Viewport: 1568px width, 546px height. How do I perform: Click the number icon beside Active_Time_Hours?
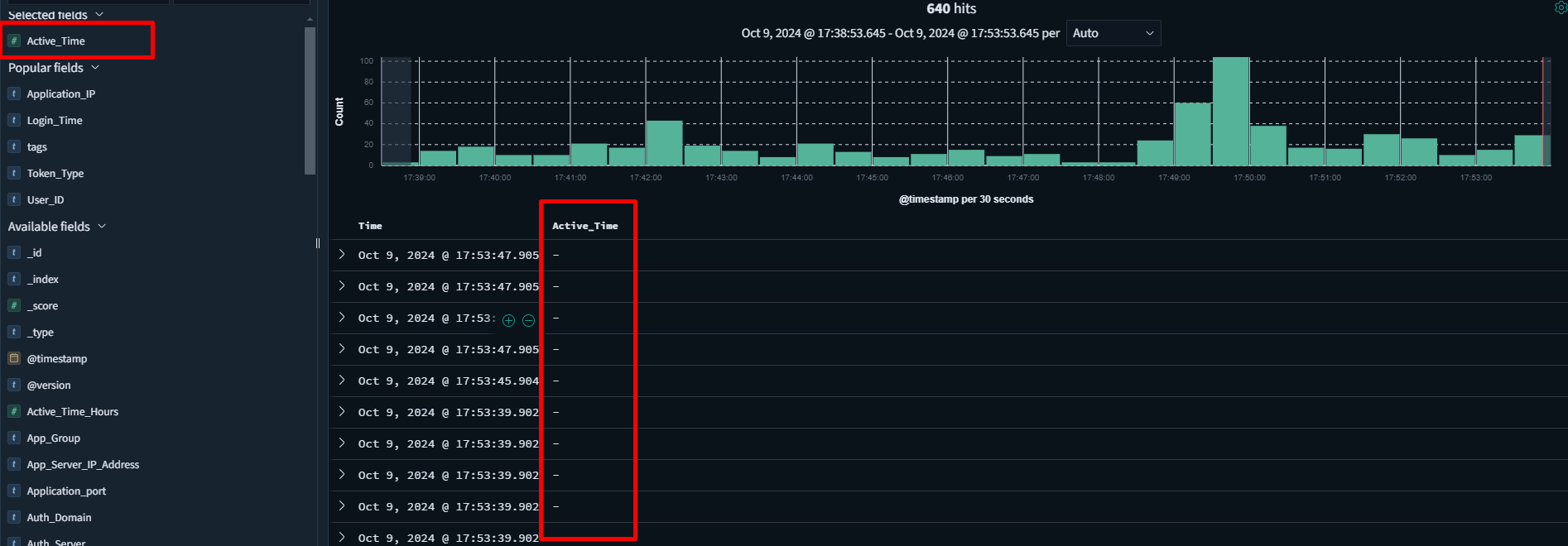point(14,411)
